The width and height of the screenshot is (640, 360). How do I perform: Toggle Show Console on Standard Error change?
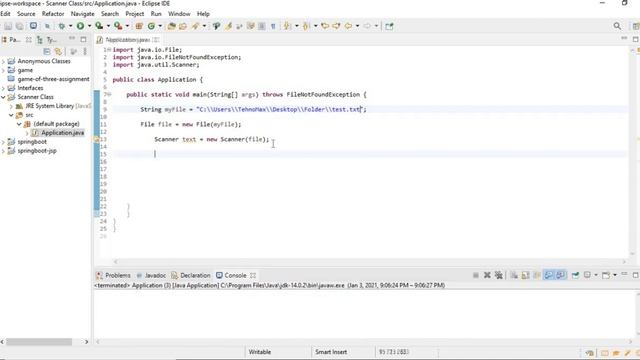561,276
